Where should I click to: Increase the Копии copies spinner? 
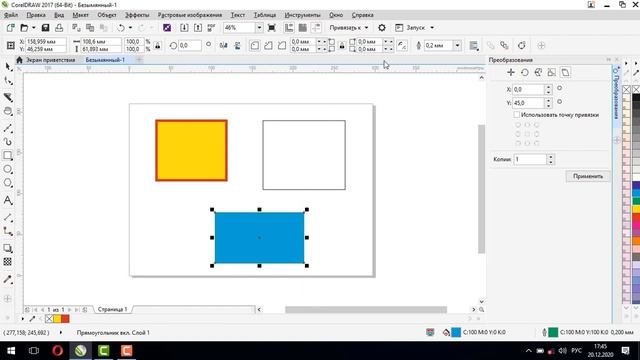tap(551, 157)
